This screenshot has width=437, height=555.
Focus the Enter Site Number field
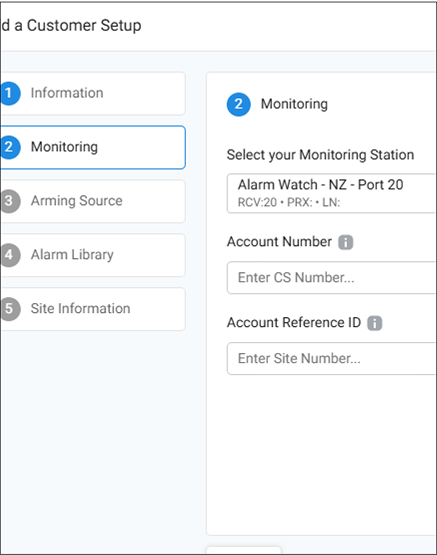331,359
